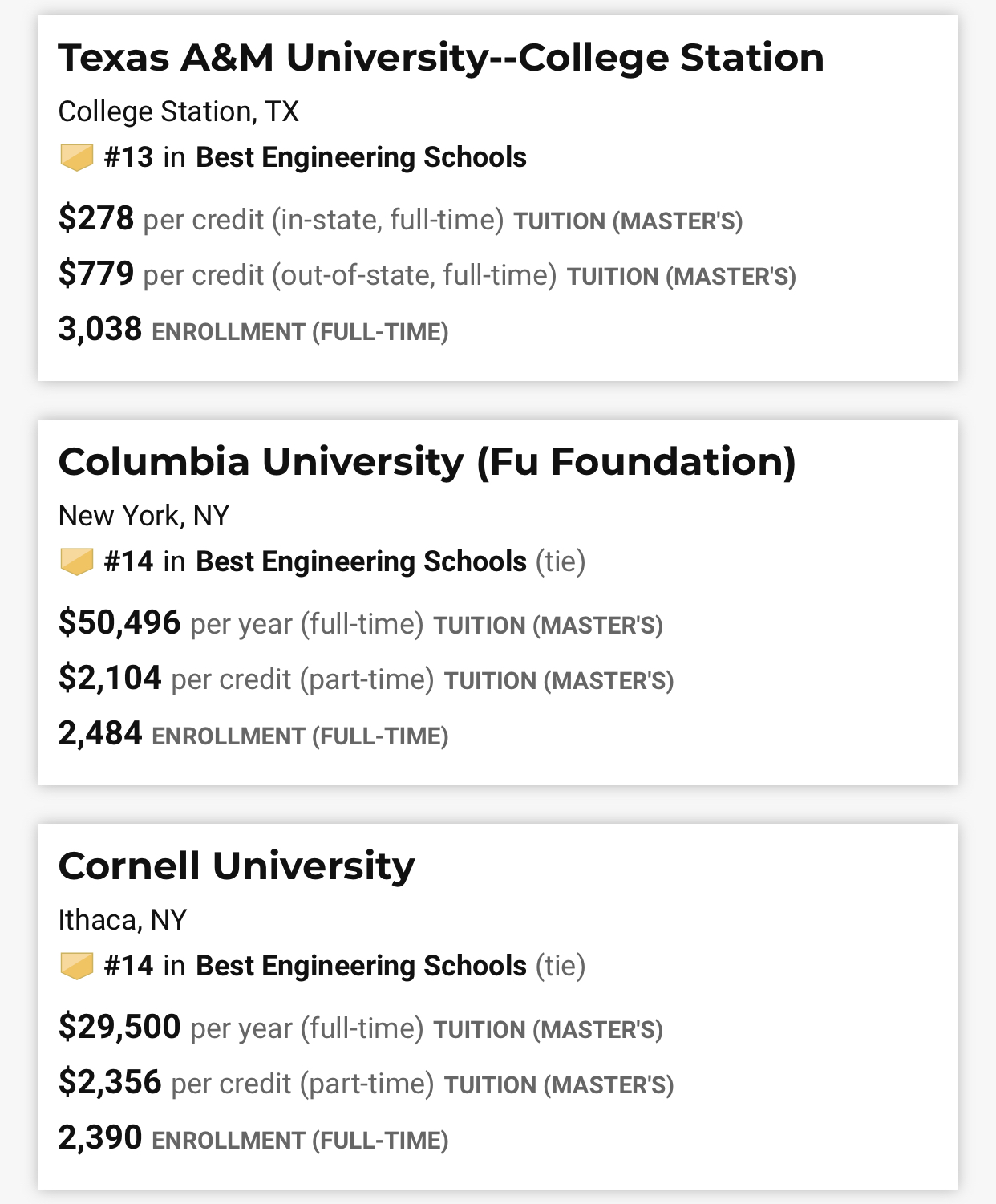The image size is (996, 1204).
Task: Click Texas A&M #13 Best Engineering Schools
Action: coord(315,157)
